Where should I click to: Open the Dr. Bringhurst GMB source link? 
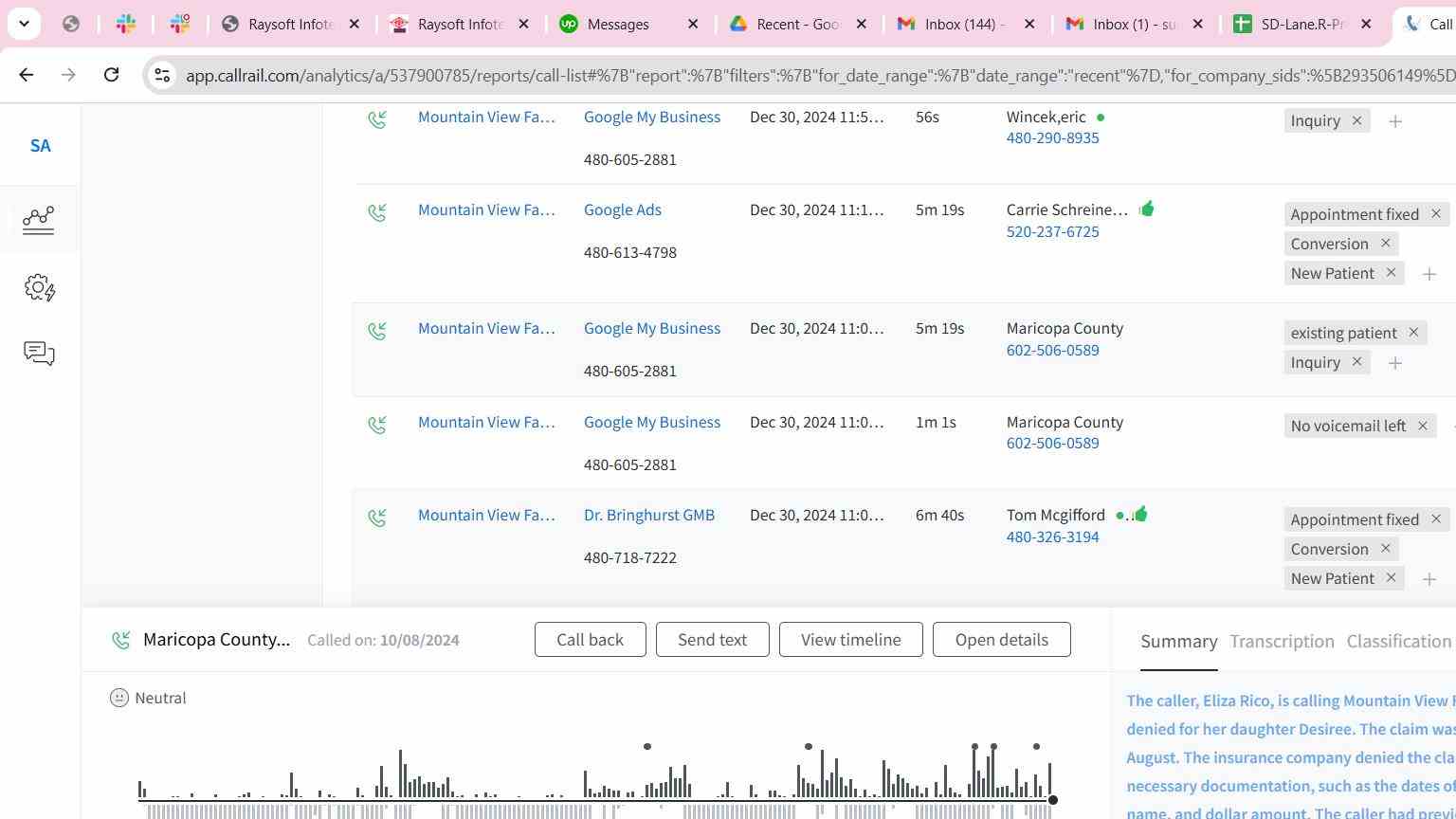[x=649, y=516]
